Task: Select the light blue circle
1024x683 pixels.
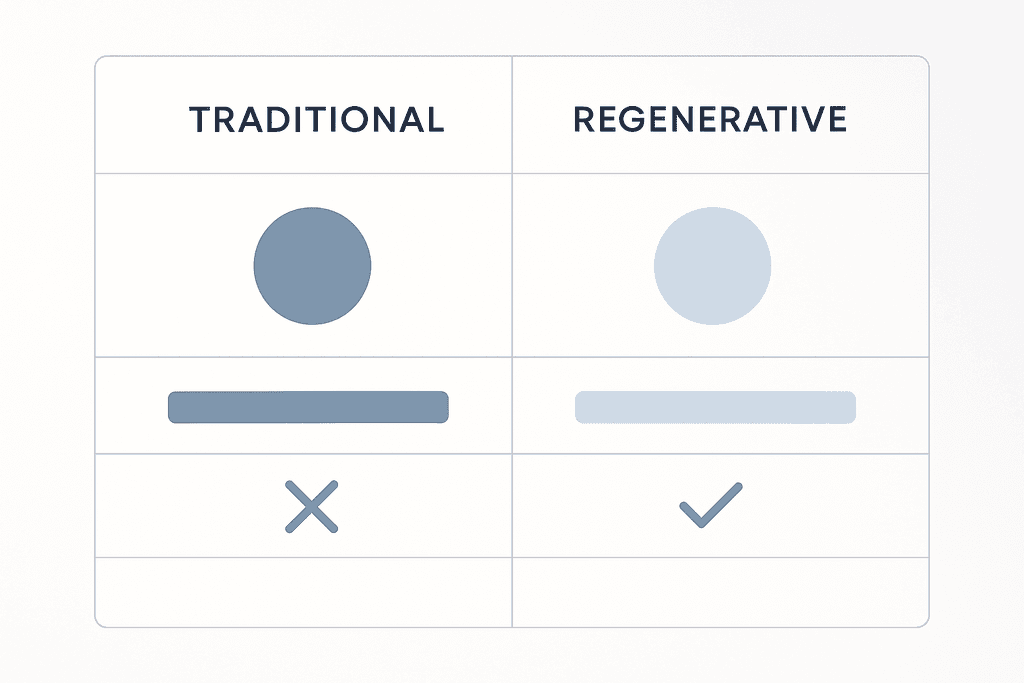Action: click(712, 265)
